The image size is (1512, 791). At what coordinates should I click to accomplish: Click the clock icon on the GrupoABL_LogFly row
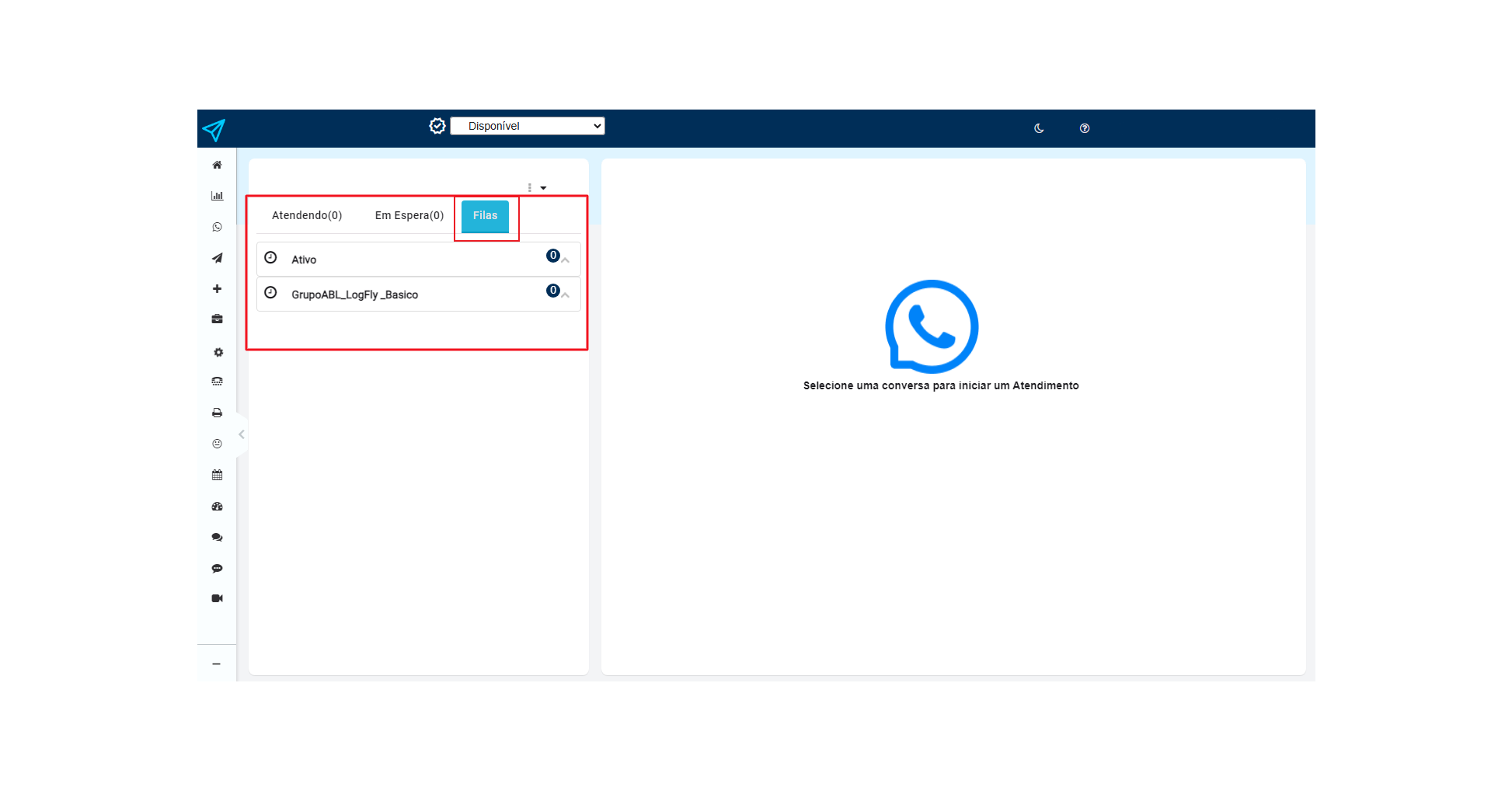tap(270, 293)
